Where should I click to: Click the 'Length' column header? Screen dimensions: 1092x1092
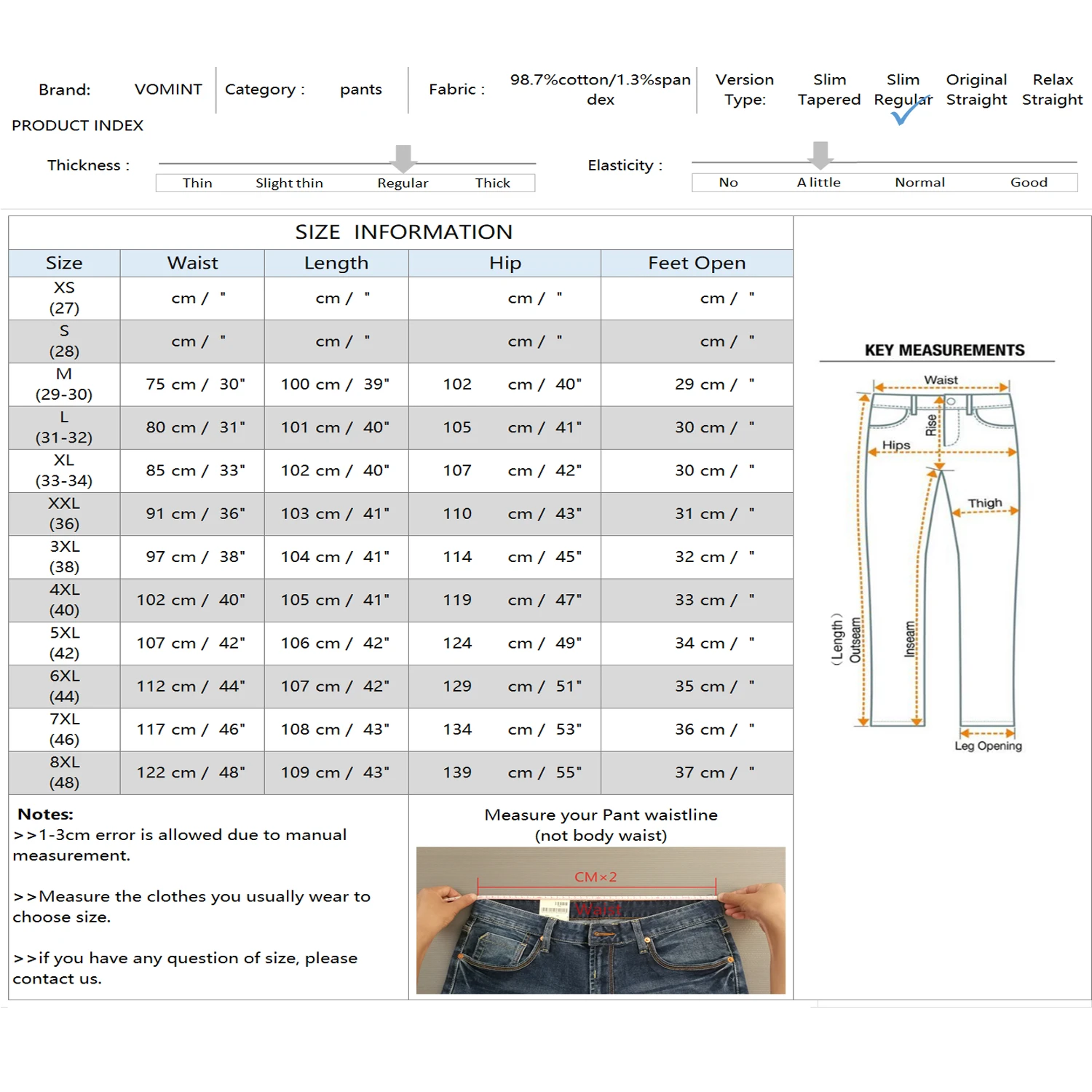(x=336, y=263)
